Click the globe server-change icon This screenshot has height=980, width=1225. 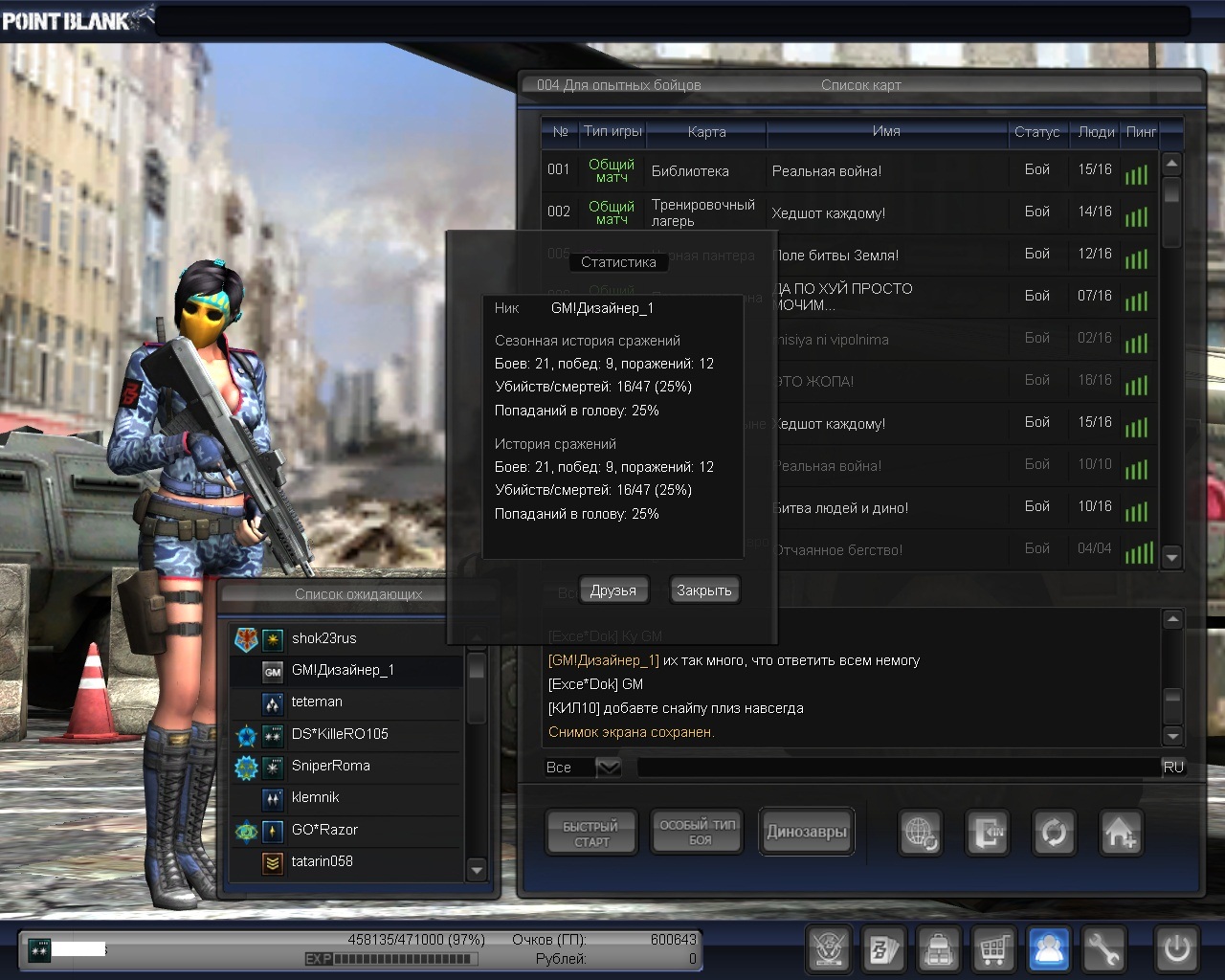[922, 832]
